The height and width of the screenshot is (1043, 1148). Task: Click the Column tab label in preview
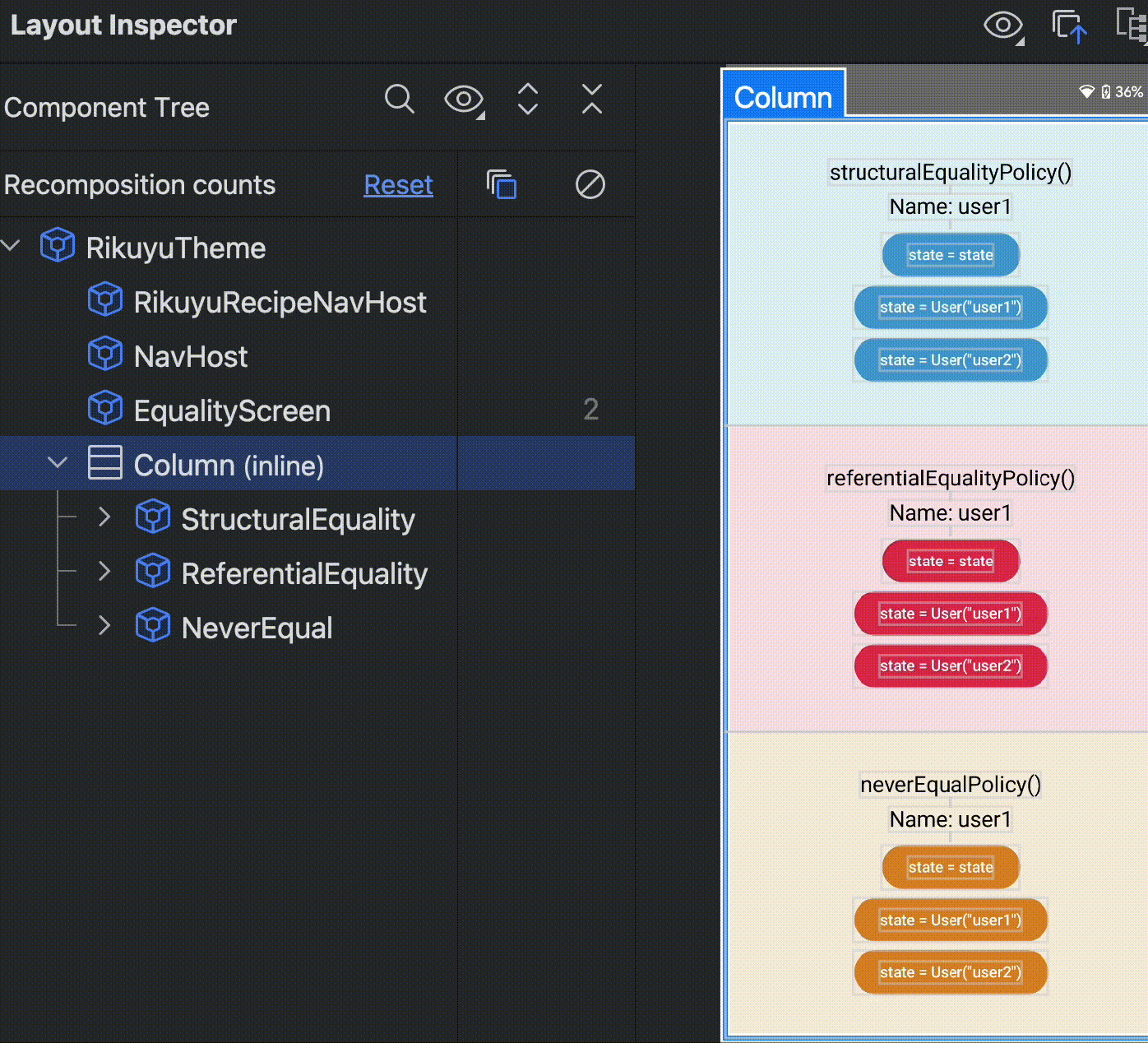tap(783, 97)
